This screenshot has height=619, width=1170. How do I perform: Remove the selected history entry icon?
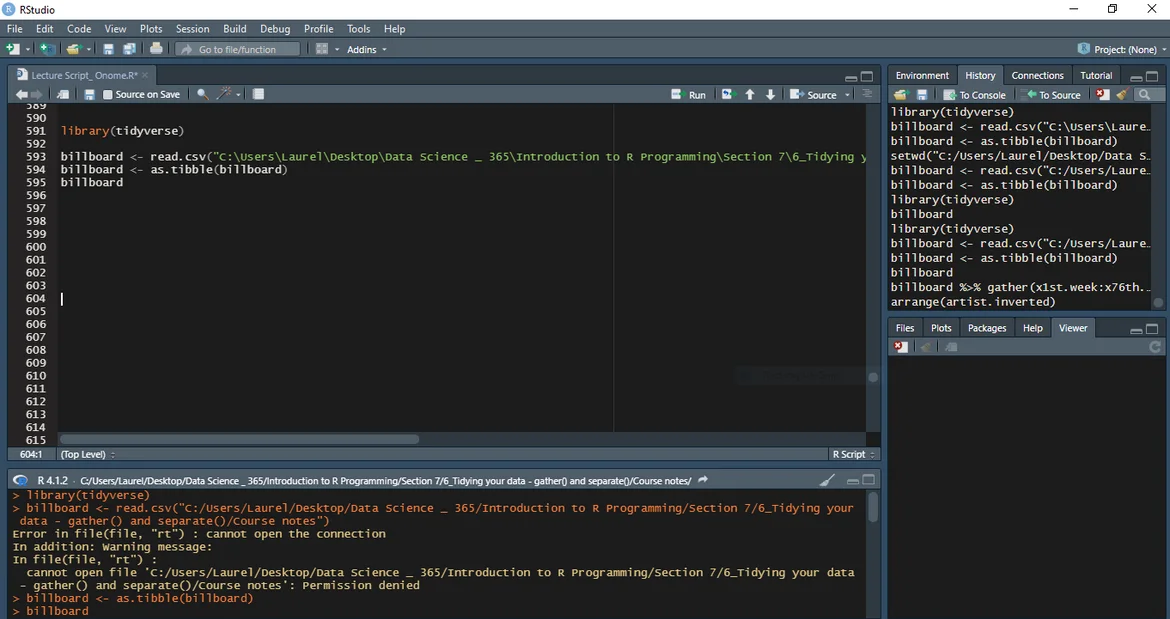[x=1102, y=95]
